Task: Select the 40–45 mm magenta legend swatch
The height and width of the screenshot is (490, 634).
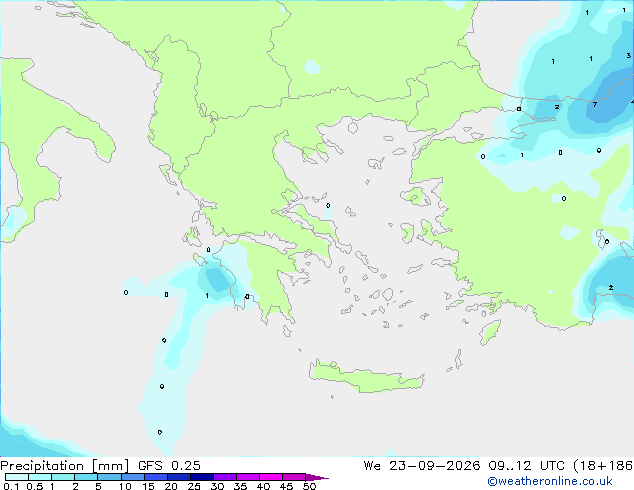Action: [x=271, y=477]
